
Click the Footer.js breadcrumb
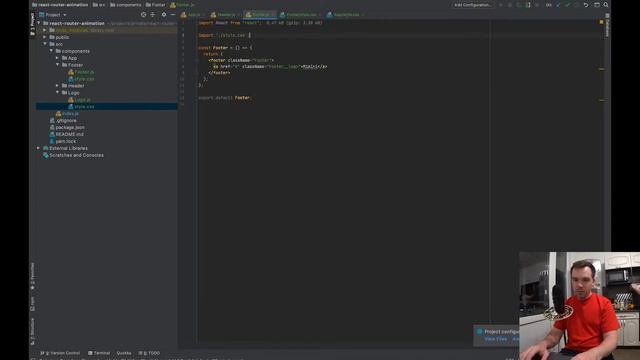pos(182,5)
